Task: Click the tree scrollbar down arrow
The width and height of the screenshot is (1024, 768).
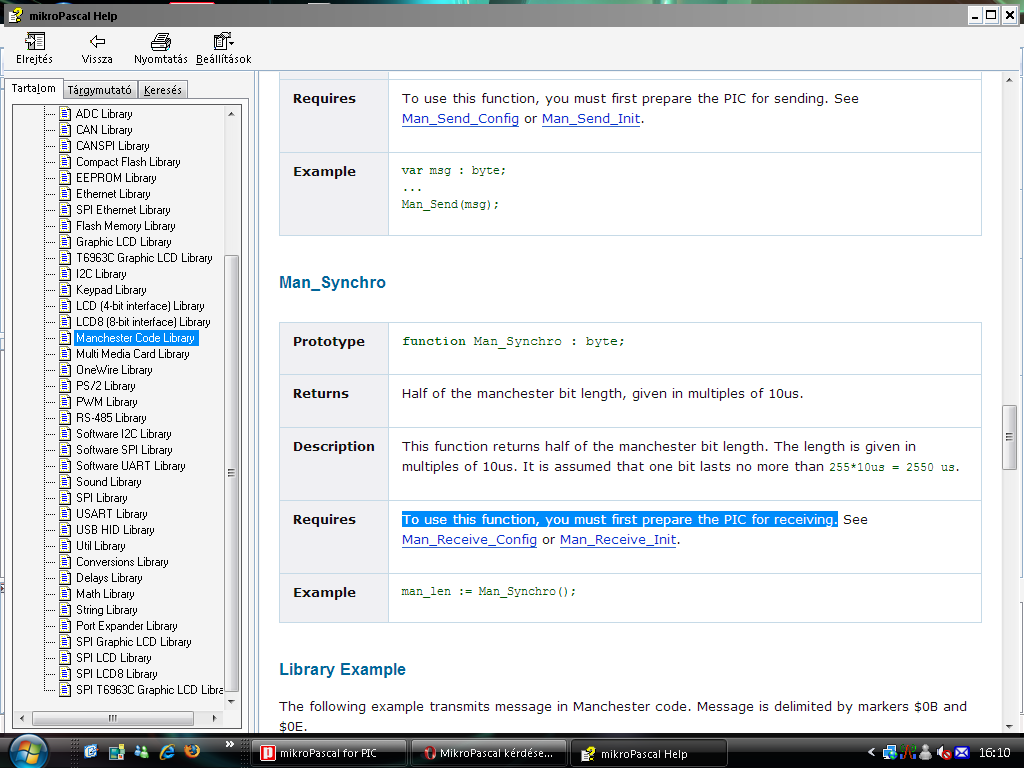Action: (x=231, y=702)
